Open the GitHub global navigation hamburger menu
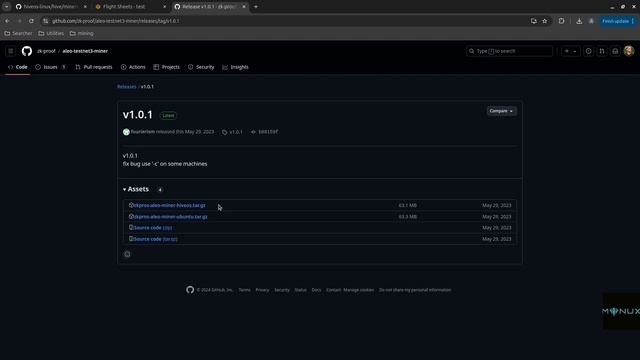 tap(11, 51)
